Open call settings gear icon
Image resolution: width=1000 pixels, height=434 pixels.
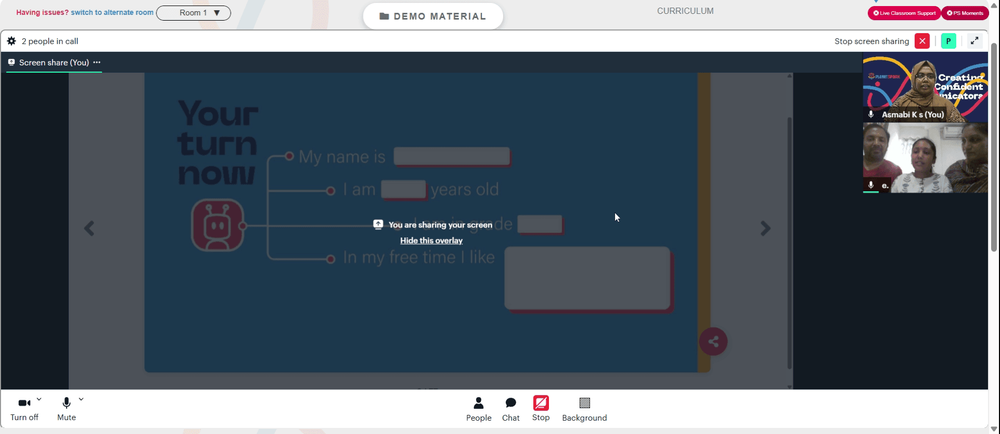point(11,41)
